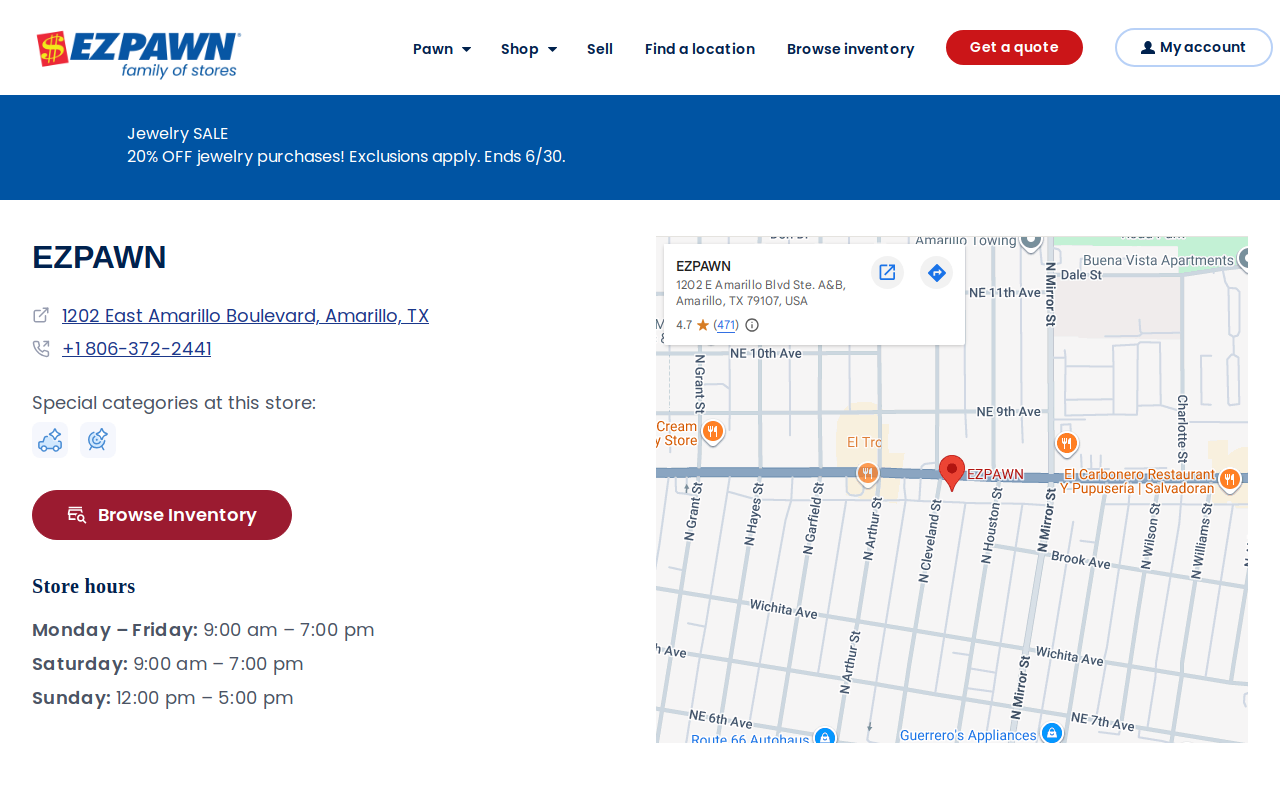The image size is (1280, 800).
Task: Click Route 66 Autohaus map marker
Action: 824,737
